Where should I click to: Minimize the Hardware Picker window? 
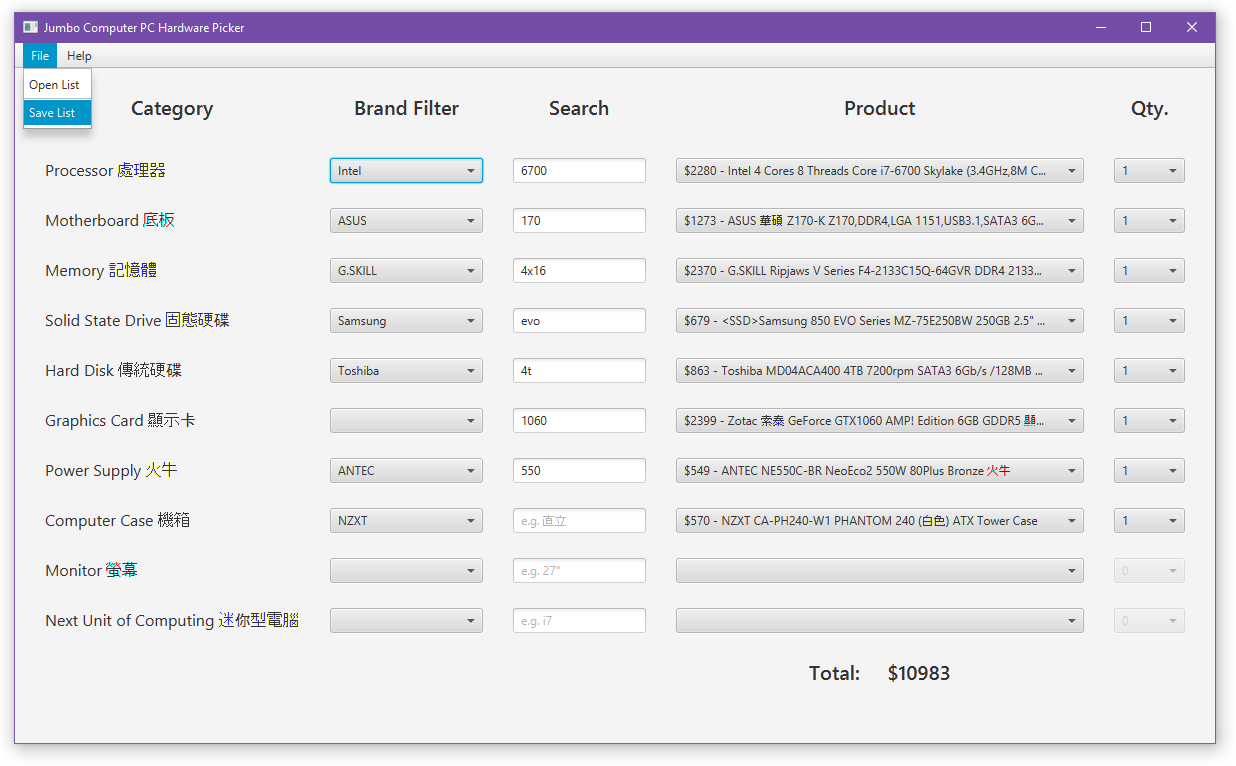[1100, 27]
